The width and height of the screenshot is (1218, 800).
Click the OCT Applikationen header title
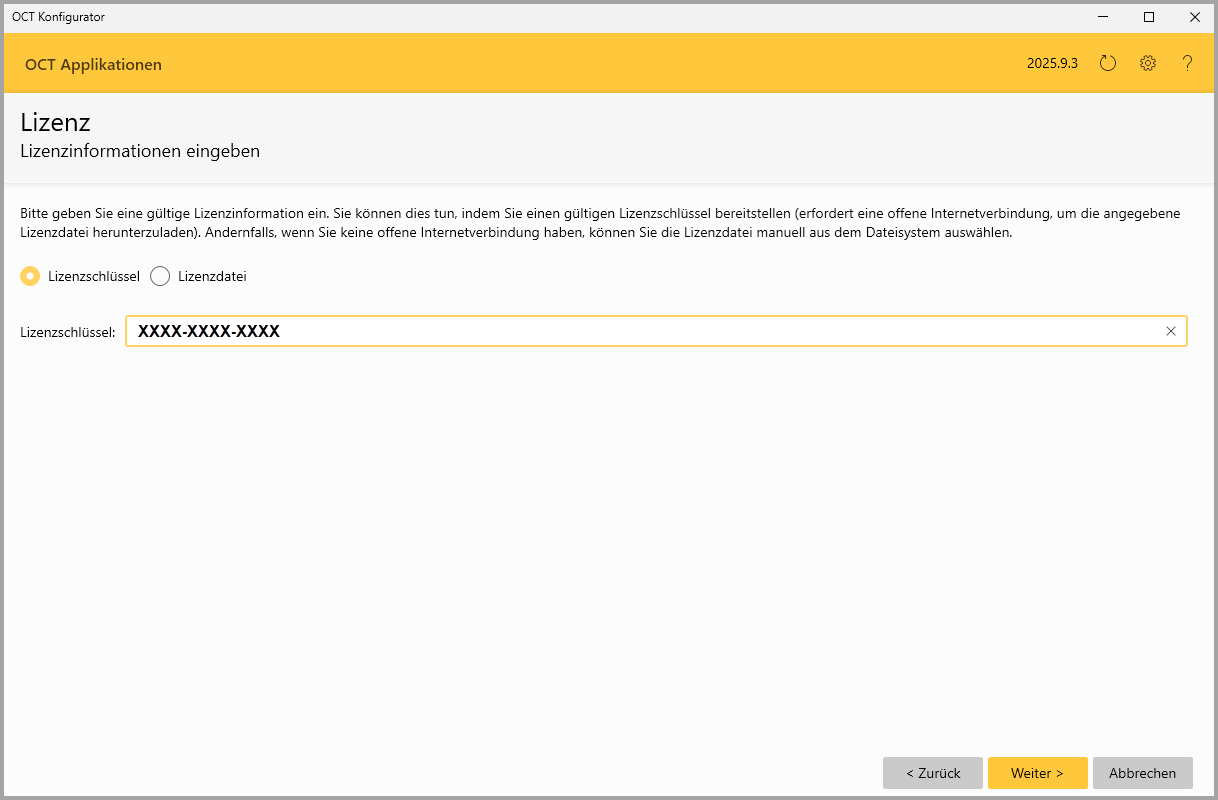(93, 65)
